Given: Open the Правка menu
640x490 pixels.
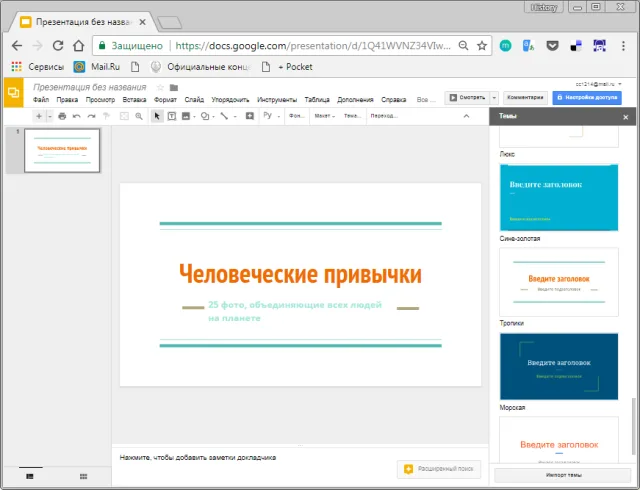Looking at the screenshot, I should tap(67, 100).
